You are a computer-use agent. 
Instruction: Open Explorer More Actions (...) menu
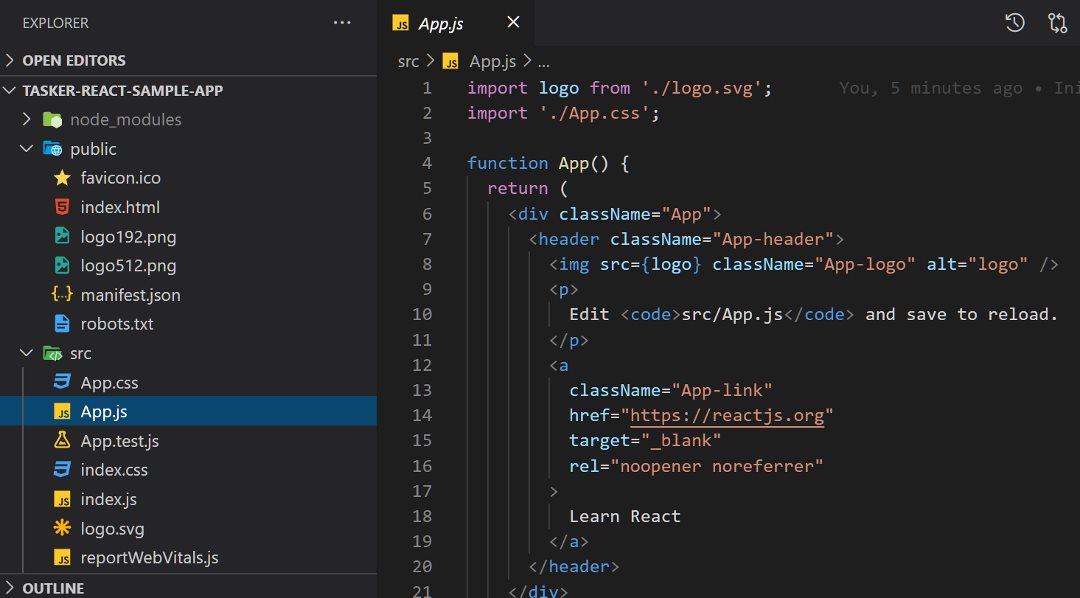pyautogui.click(x=342, y=21)
